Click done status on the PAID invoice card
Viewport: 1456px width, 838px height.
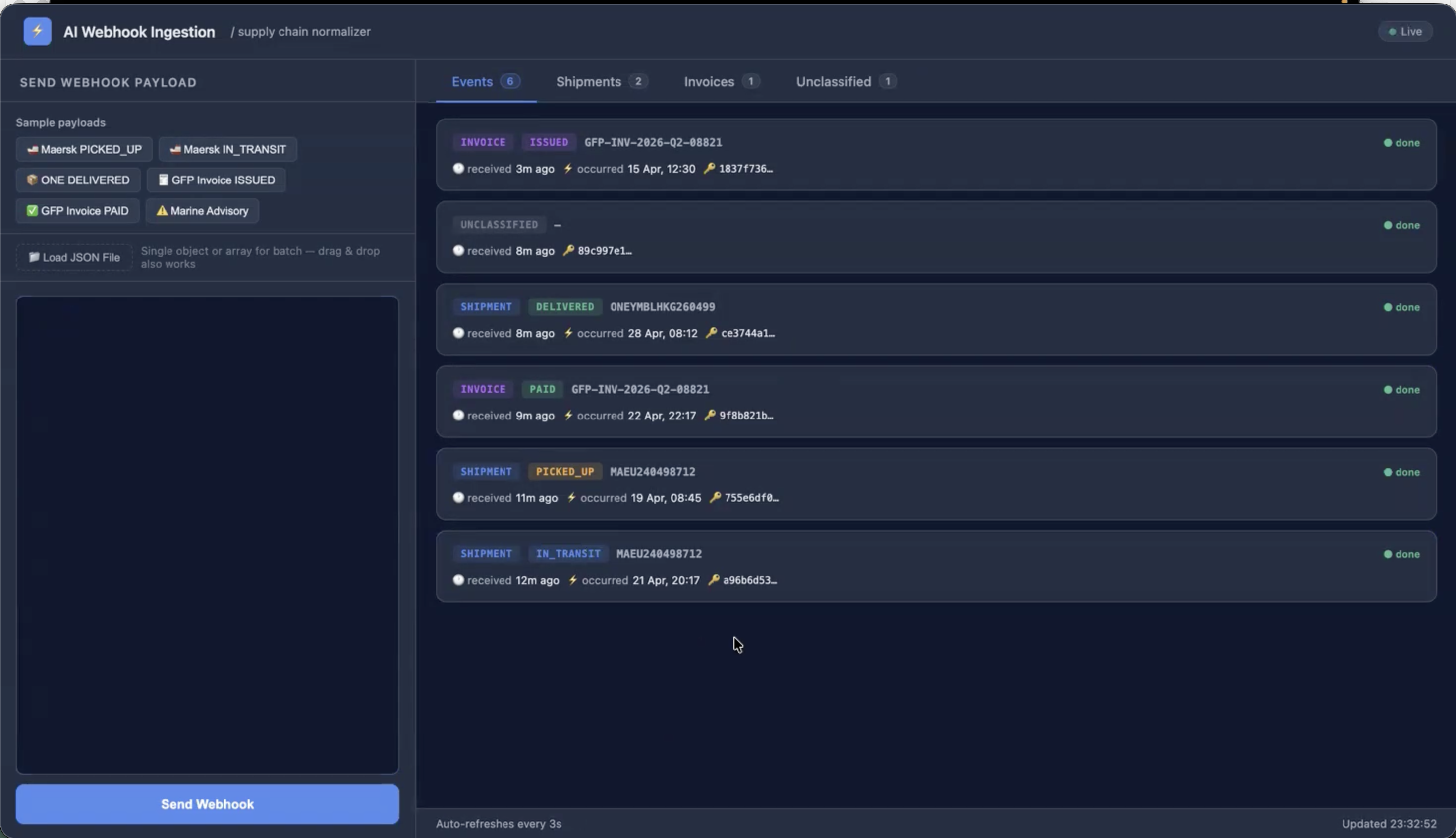click(1402, 390)
